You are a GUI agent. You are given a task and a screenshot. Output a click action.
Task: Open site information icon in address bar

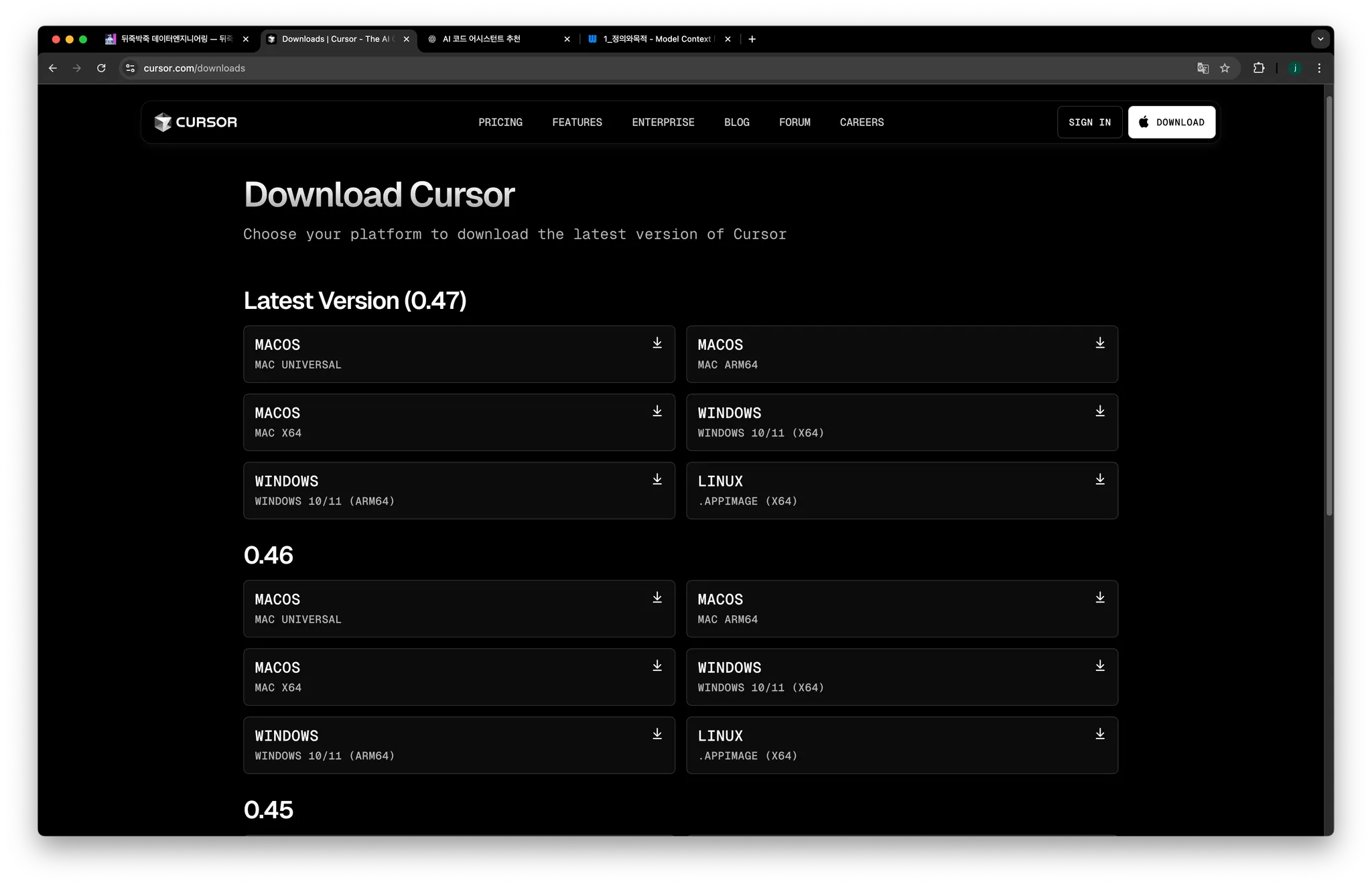[x=131, y=68]
